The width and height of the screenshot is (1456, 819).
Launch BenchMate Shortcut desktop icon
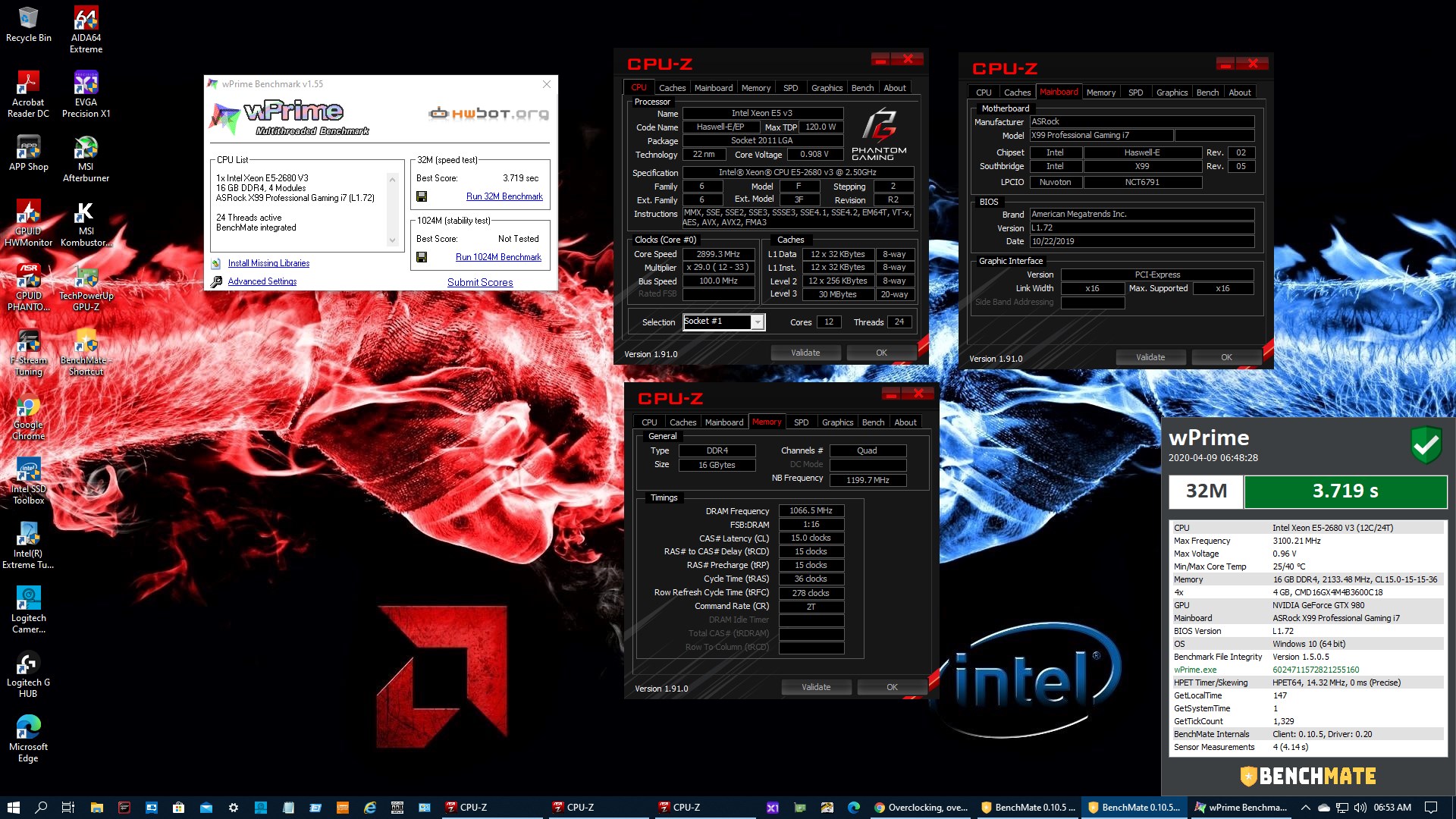(86, 352)
